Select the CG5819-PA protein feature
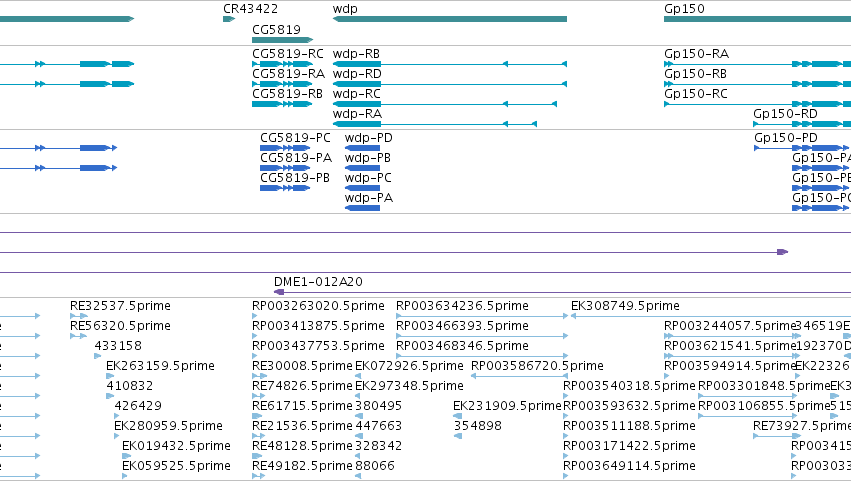Screen dimensions: 851x481 (x=285, y=168)
